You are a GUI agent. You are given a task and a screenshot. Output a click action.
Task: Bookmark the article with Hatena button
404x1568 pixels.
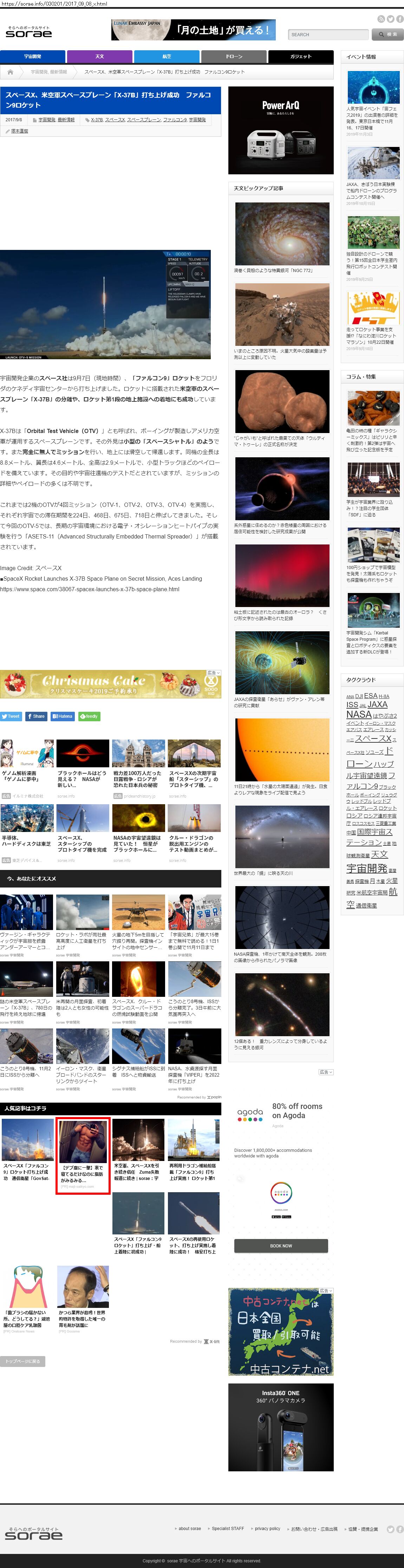63,716
